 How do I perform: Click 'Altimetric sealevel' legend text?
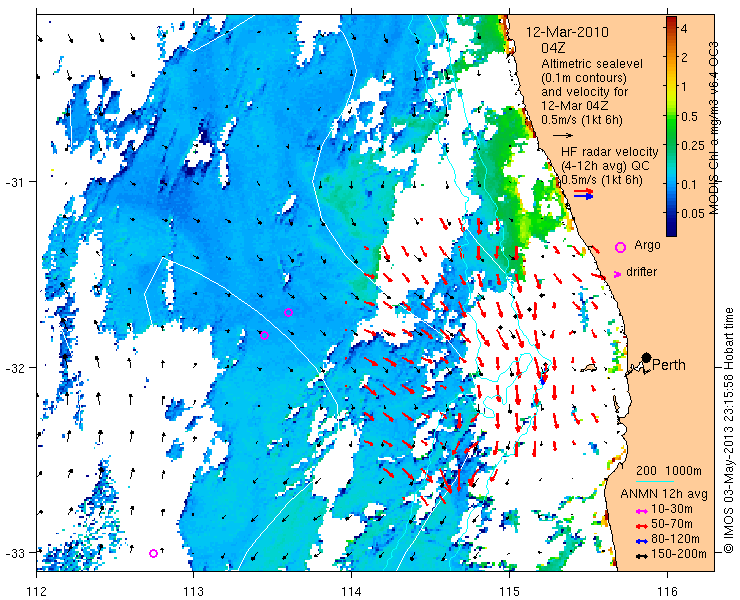592,63
